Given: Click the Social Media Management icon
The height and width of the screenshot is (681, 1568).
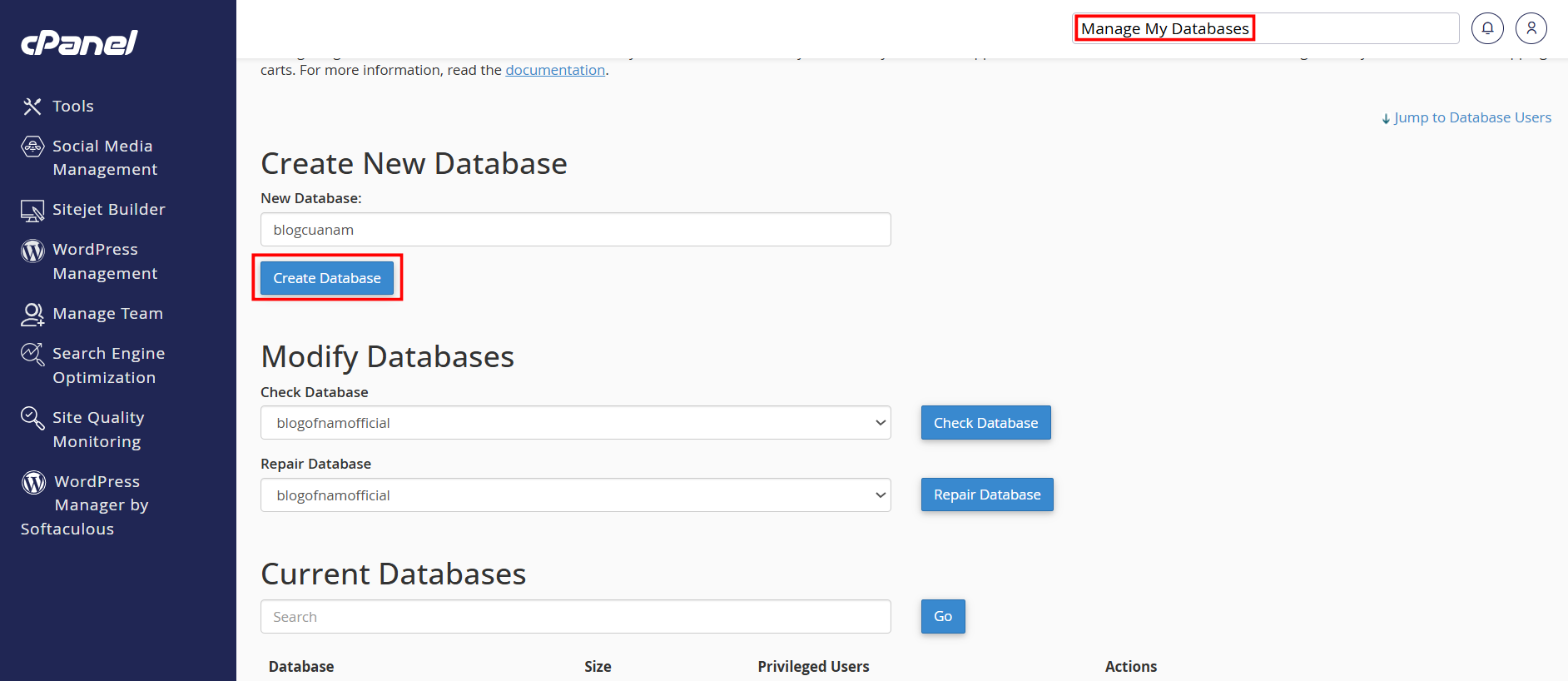Looking at the screenshot, I should (32, 147).
